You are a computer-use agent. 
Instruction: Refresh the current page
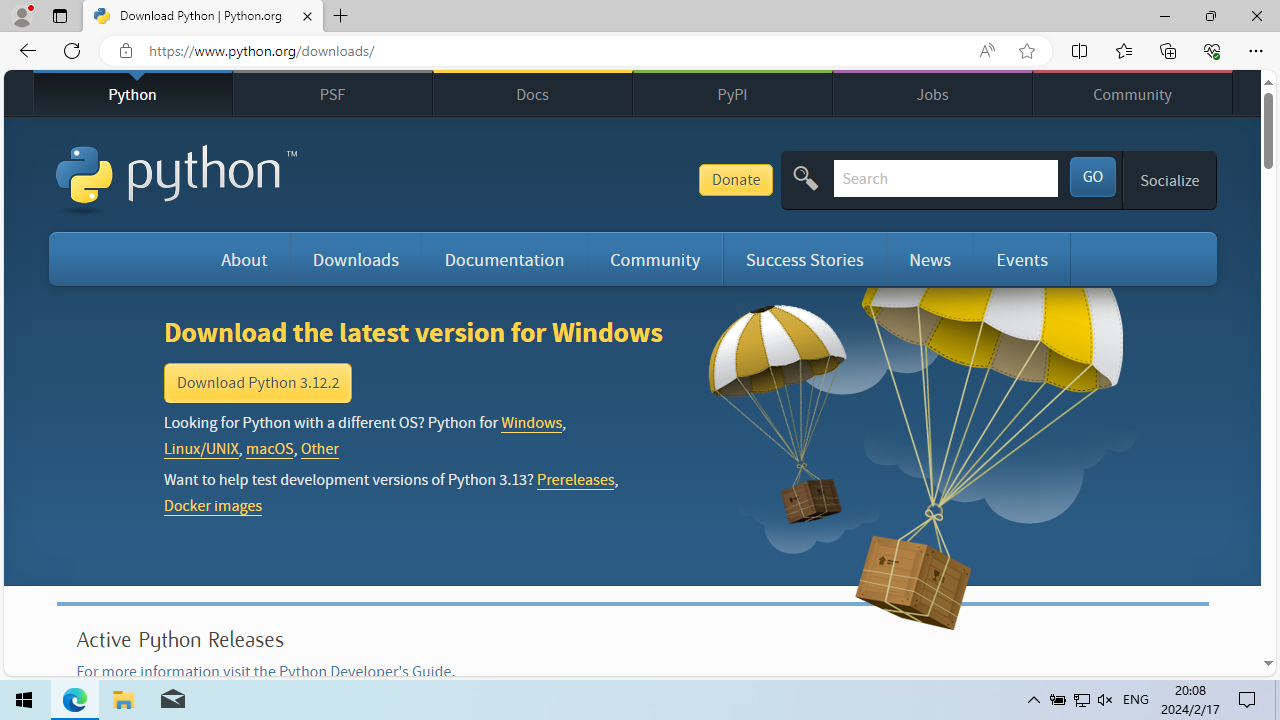point(71,51)
